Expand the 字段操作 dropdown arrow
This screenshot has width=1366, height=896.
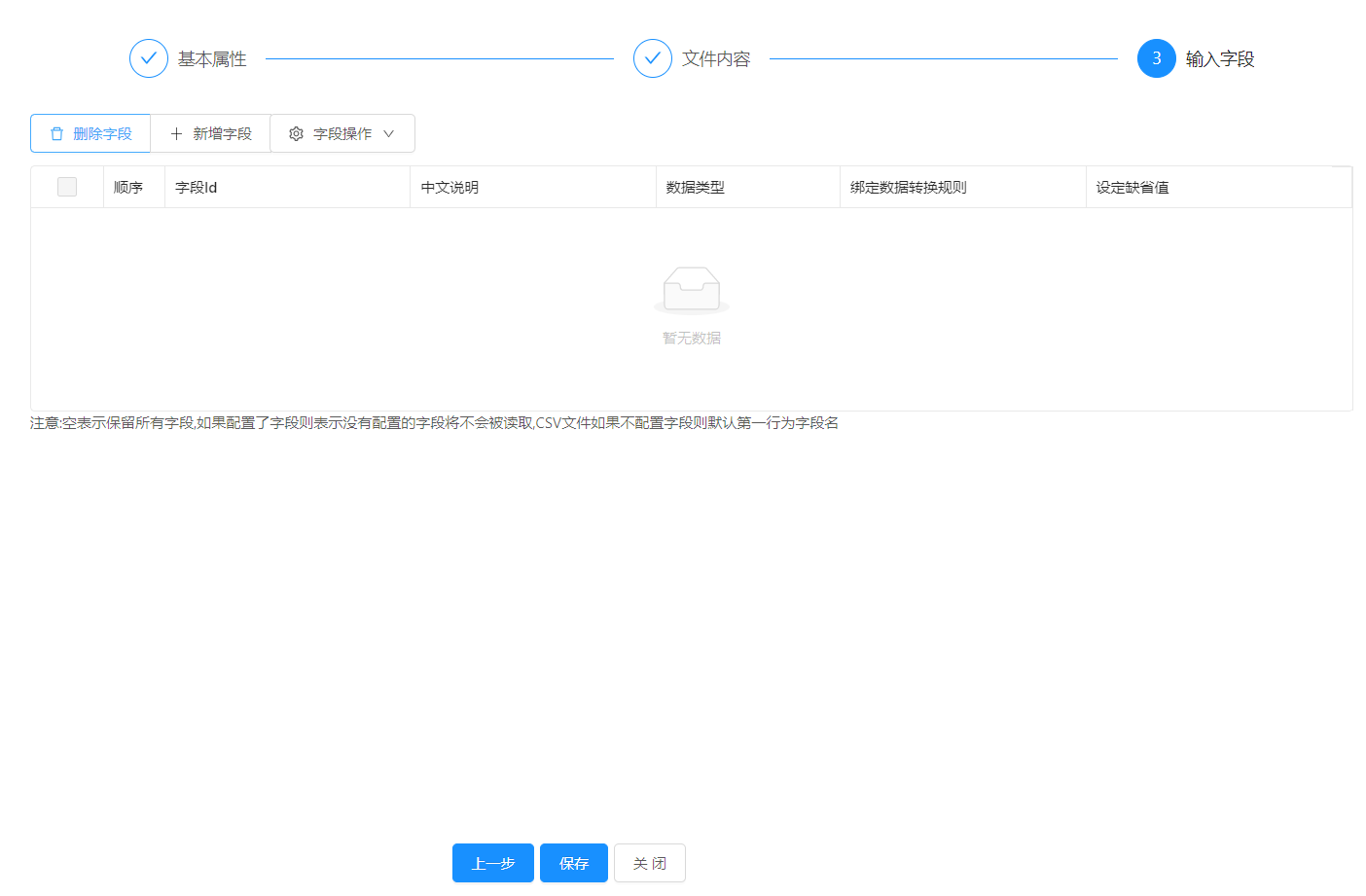coord(389,134)
